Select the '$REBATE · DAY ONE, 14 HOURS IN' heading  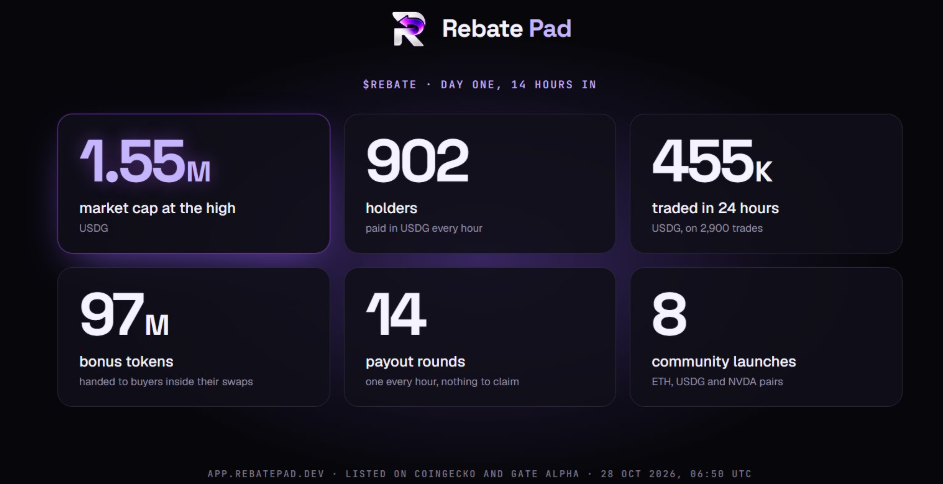pyautogui.click(x=479, y=85)
